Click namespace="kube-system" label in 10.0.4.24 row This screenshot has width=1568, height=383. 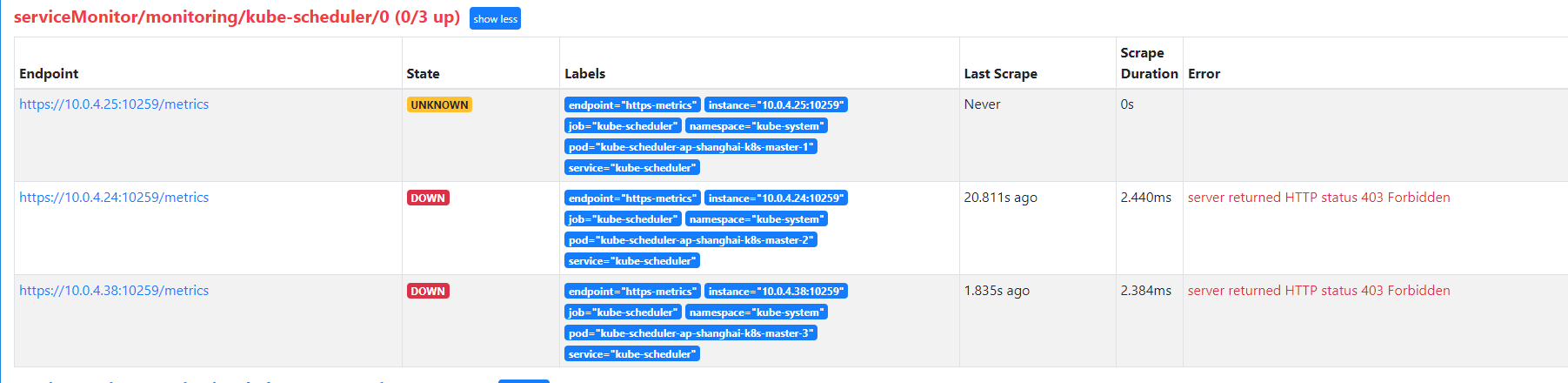point(757,218)
